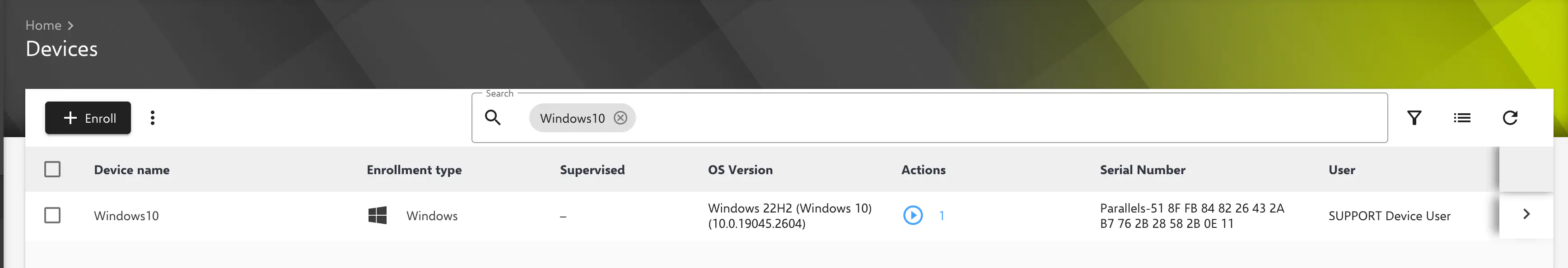This screenshot has height=268, width=1568.
Task: Sort by OS Version column header
Action: pos(740,170)
